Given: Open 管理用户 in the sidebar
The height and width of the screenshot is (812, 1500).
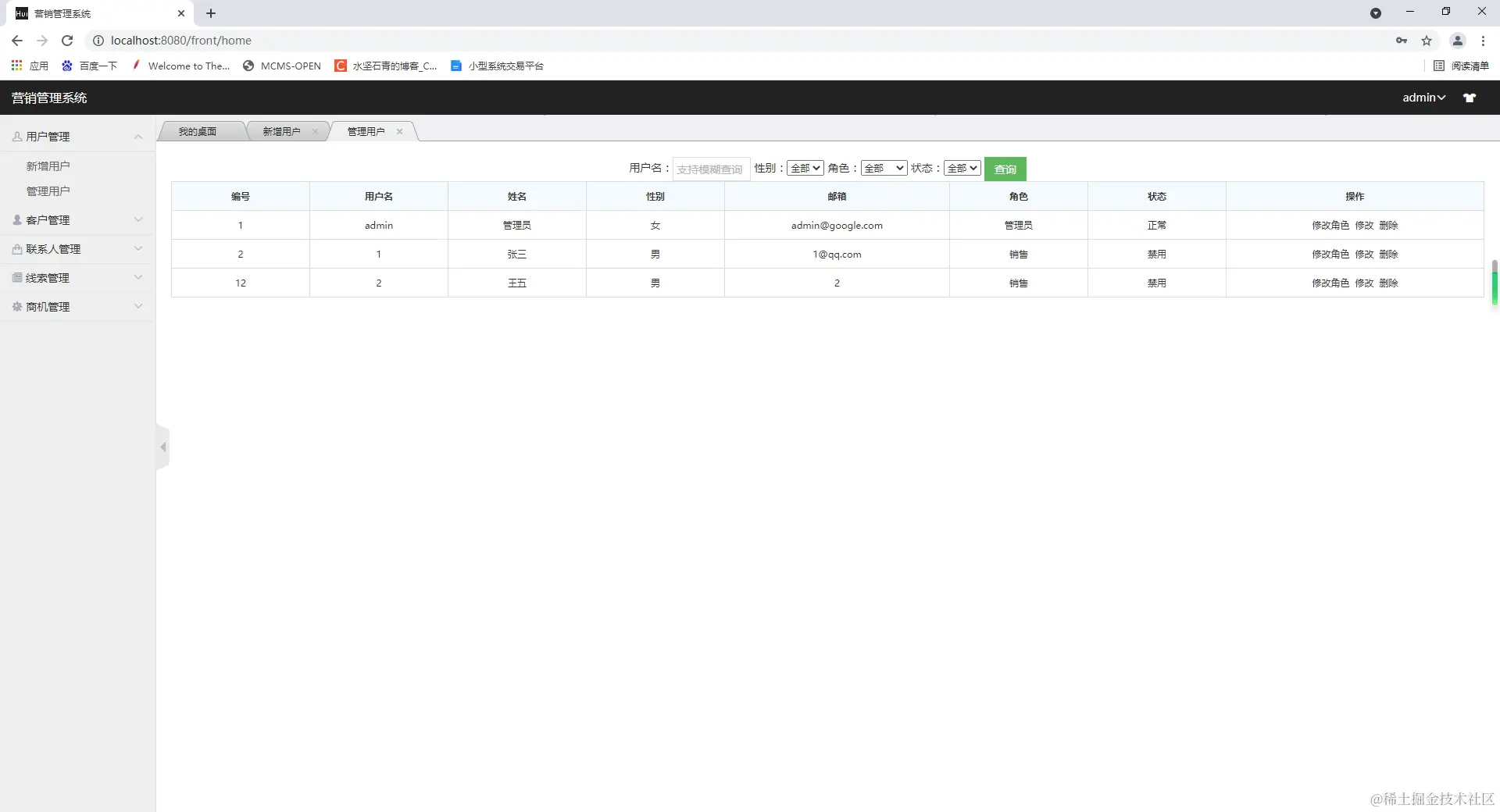Looking at the screenshot, I should (48, 191).
